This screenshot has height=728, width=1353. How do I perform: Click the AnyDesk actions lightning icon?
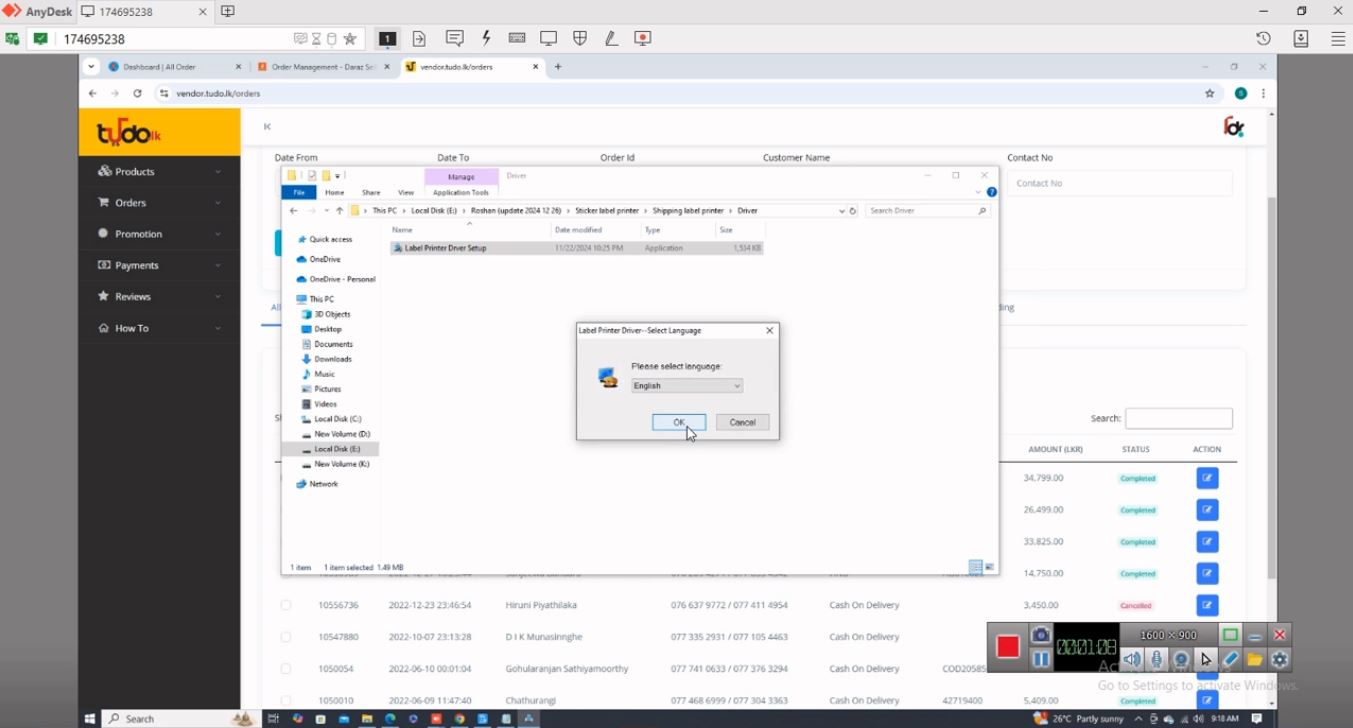486,38
